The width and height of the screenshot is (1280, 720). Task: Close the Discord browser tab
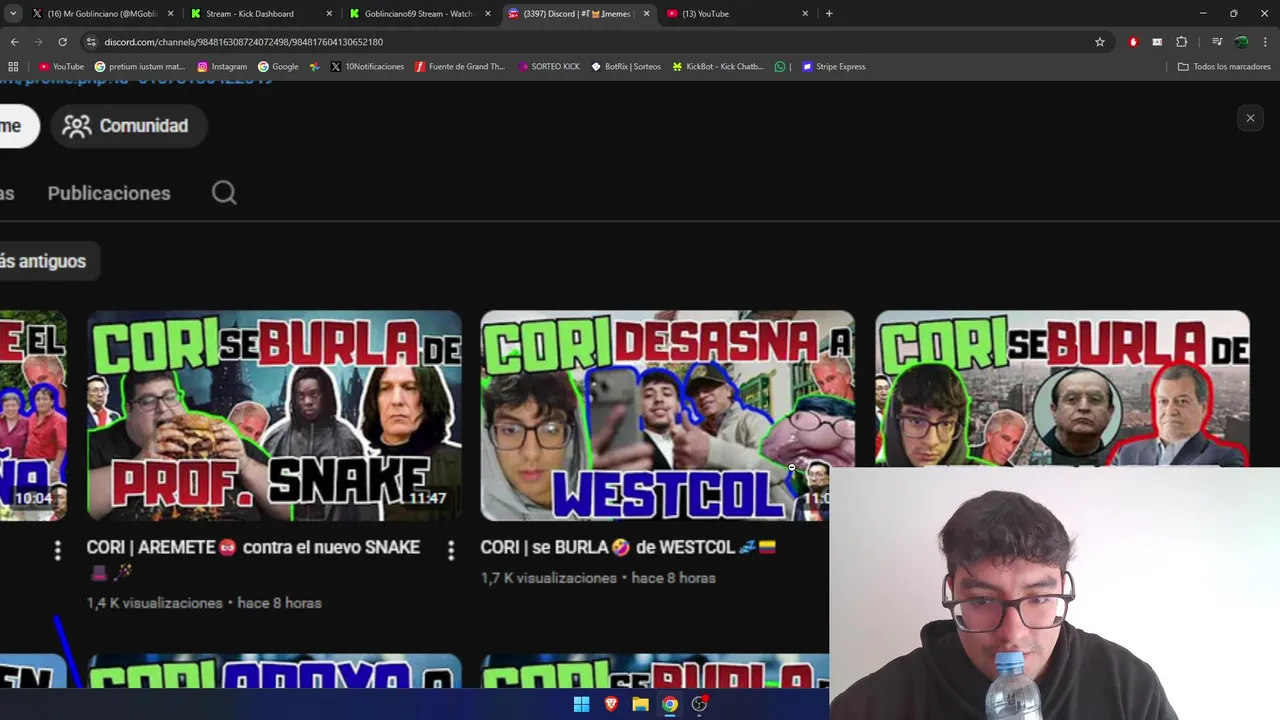click(646, 14)
